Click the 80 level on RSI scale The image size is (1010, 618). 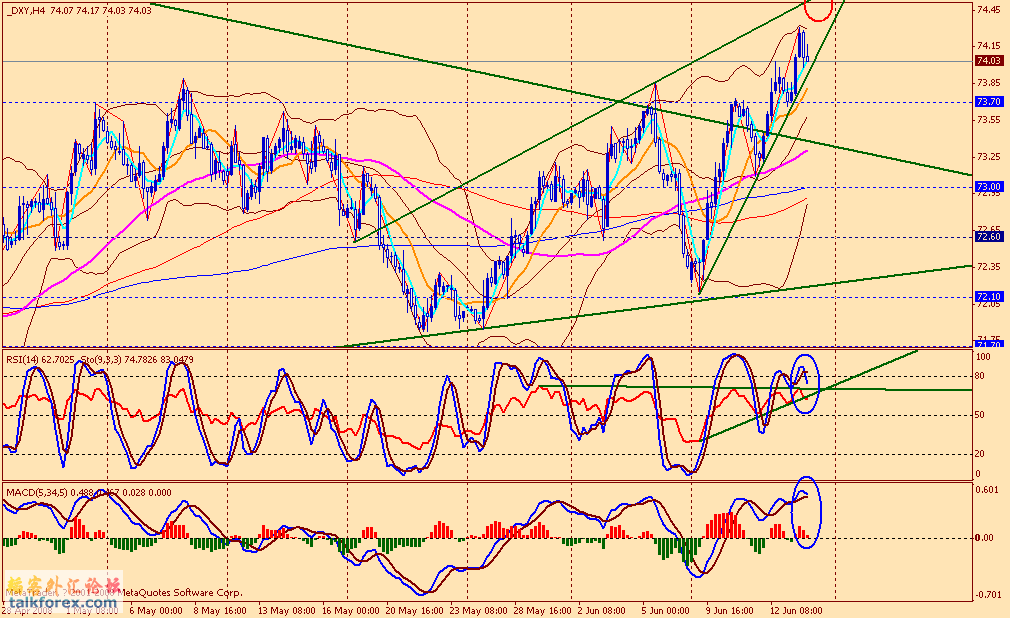980,376
